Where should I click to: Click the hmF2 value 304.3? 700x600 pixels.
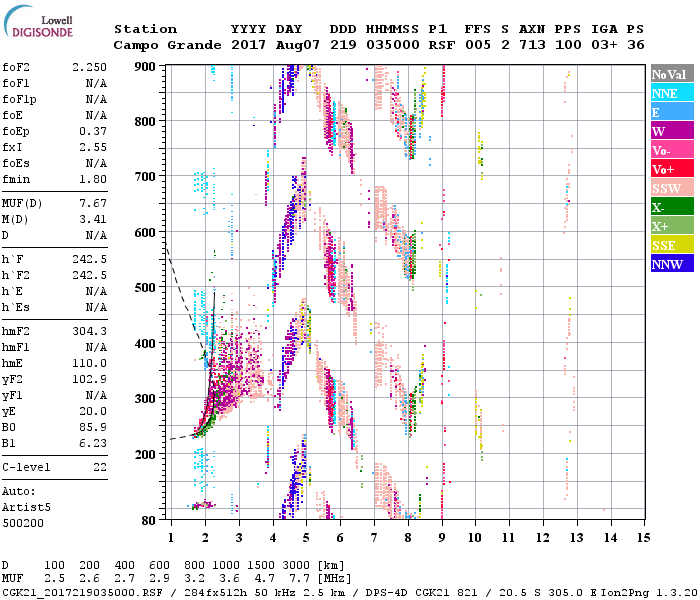point(91,331)
